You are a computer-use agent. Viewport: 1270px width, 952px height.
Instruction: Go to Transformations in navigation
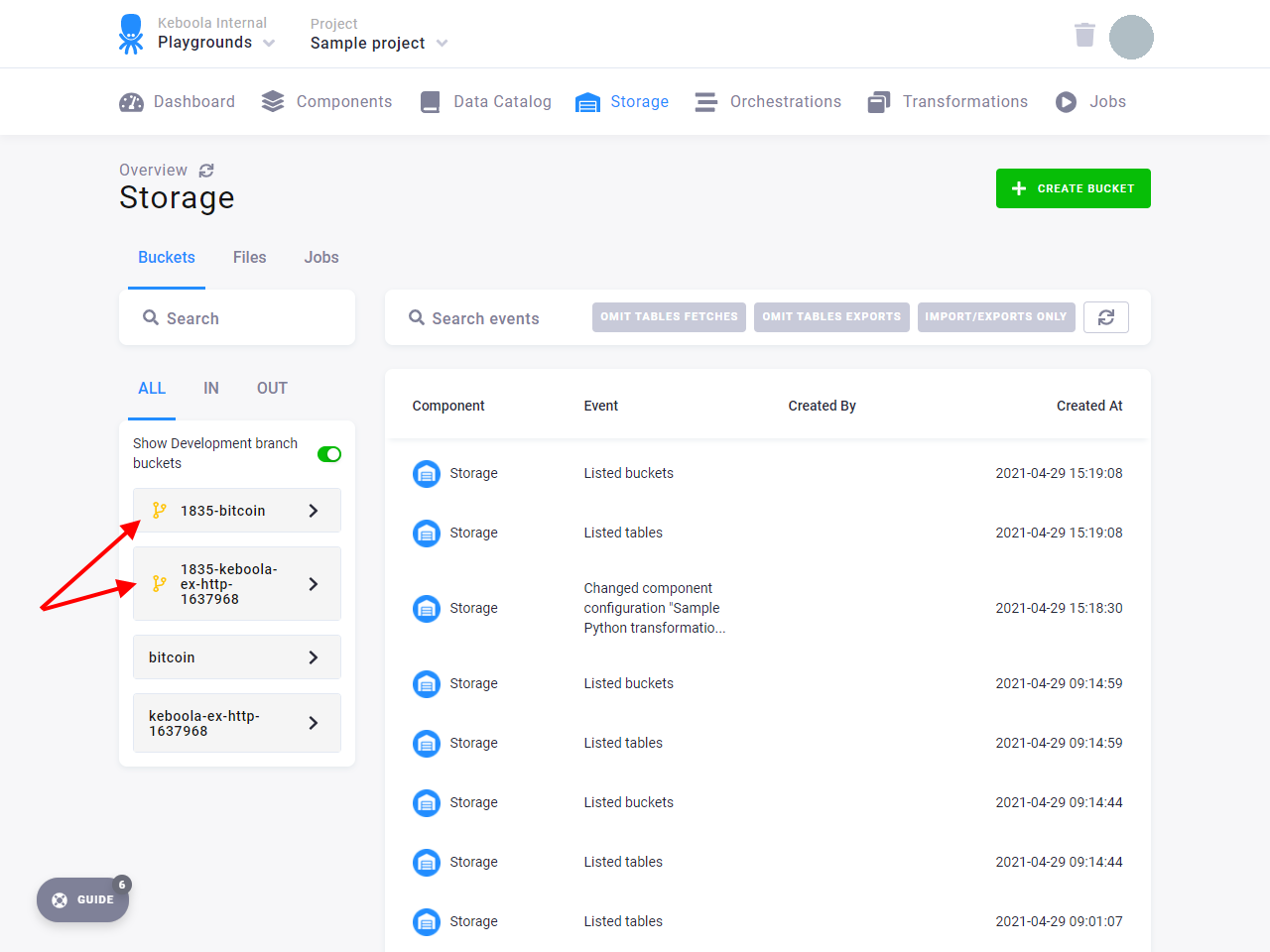pos(949,102)
